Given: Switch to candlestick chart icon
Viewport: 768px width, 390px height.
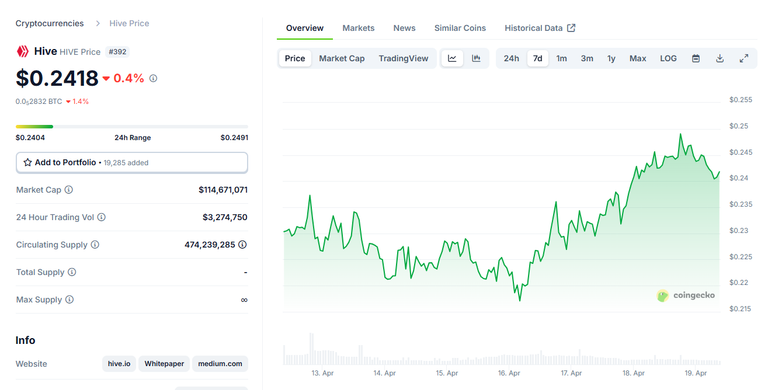Looking at the screenshot, I should pos(476,58).
